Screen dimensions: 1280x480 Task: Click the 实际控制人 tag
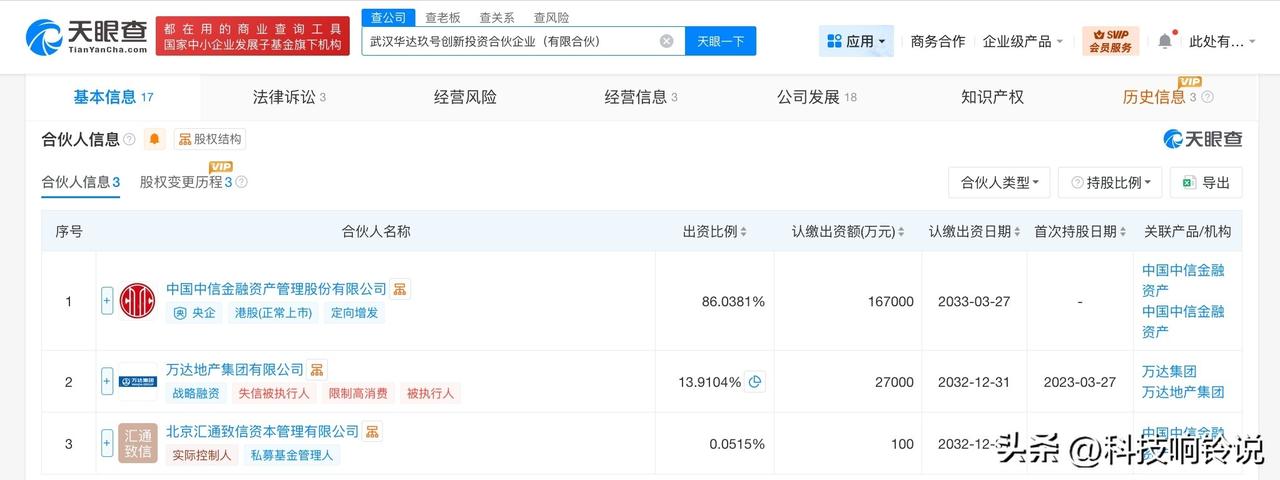(x=202, y=455)
